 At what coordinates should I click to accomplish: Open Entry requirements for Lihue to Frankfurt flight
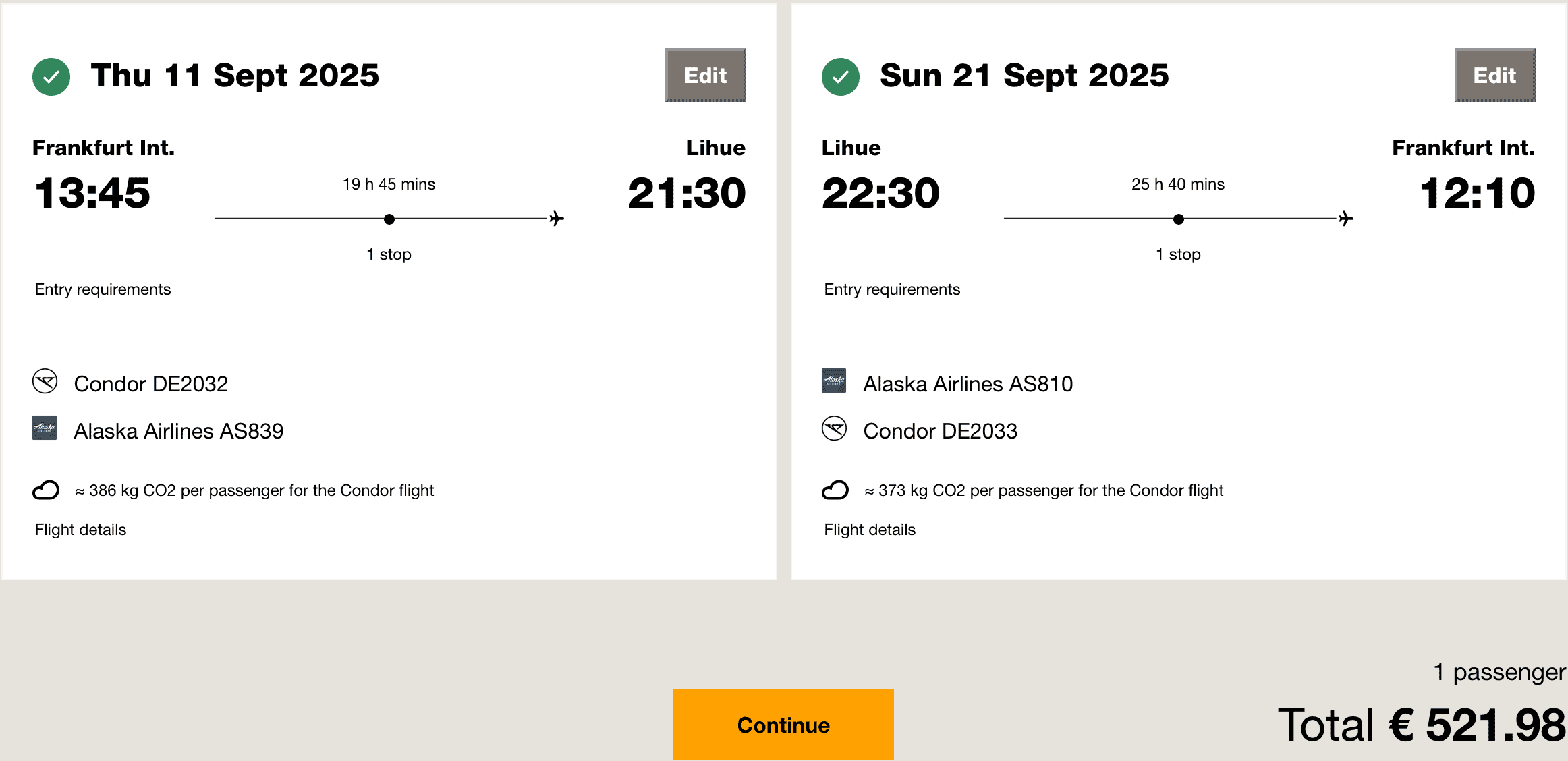892,289
